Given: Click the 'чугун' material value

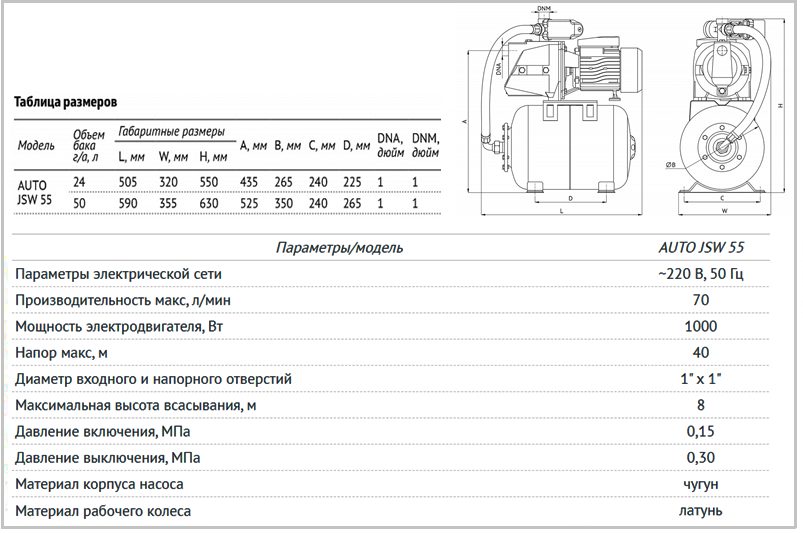Looking at the screenshot, I should (x=701, y=485).
